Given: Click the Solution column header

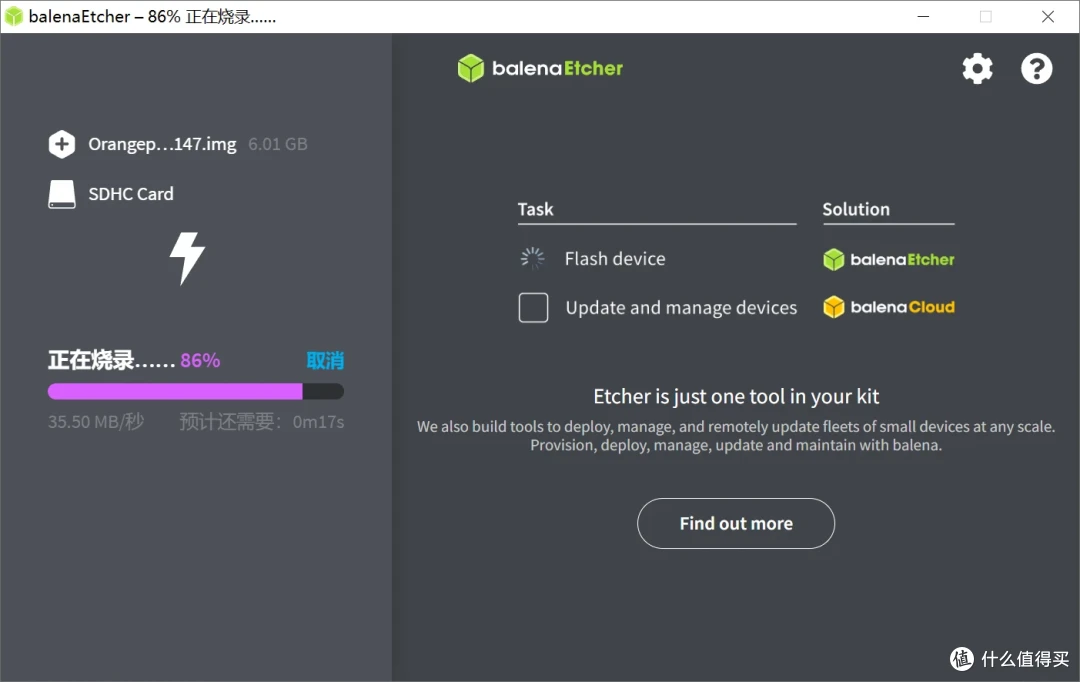Looking at the screenshot, I should point(856,209).
